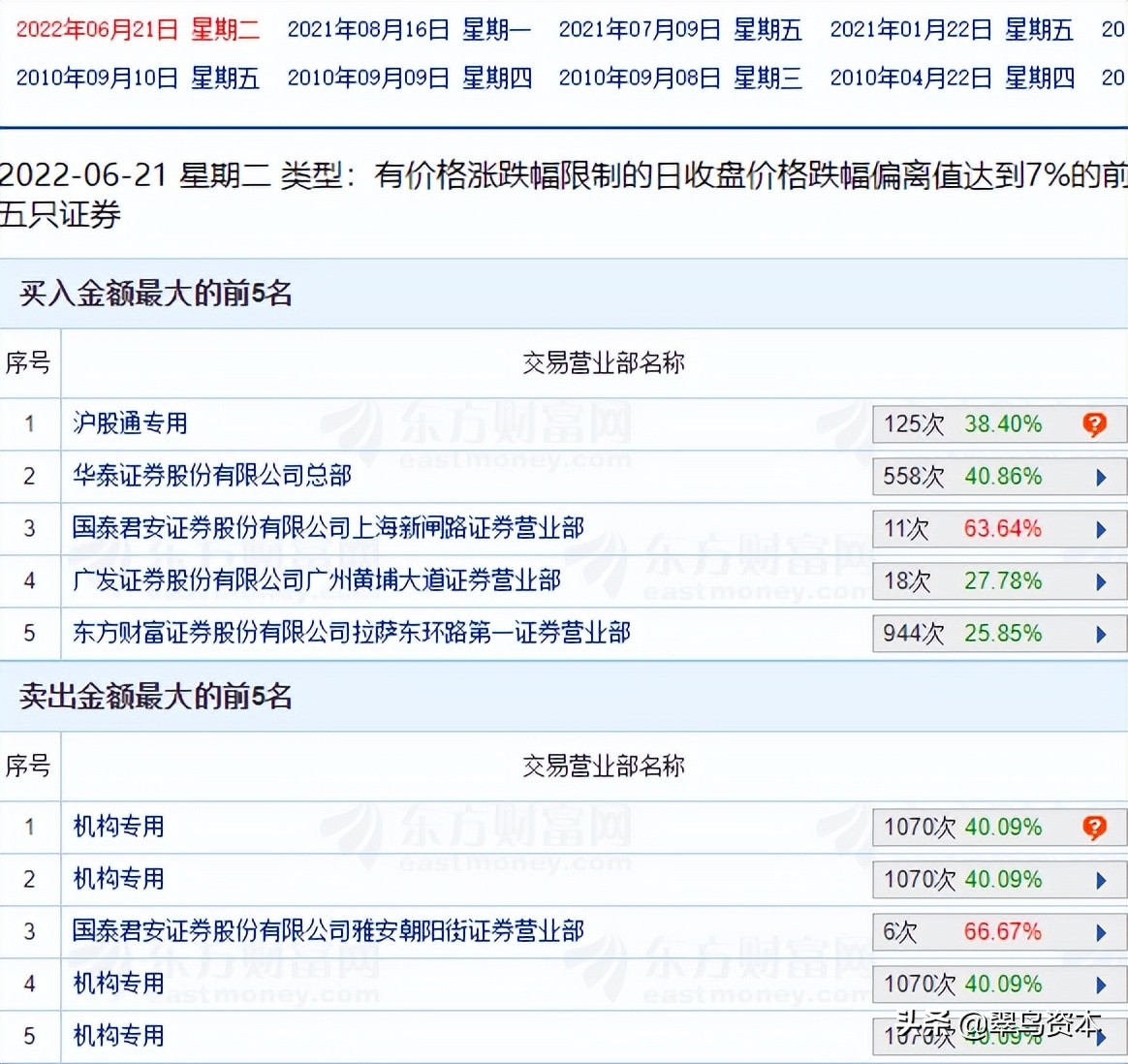The width and height of the screenshot is (1128, 1064).
Task: Click the orange question icon on first 机构专用 row
Action: point(1094,827)
